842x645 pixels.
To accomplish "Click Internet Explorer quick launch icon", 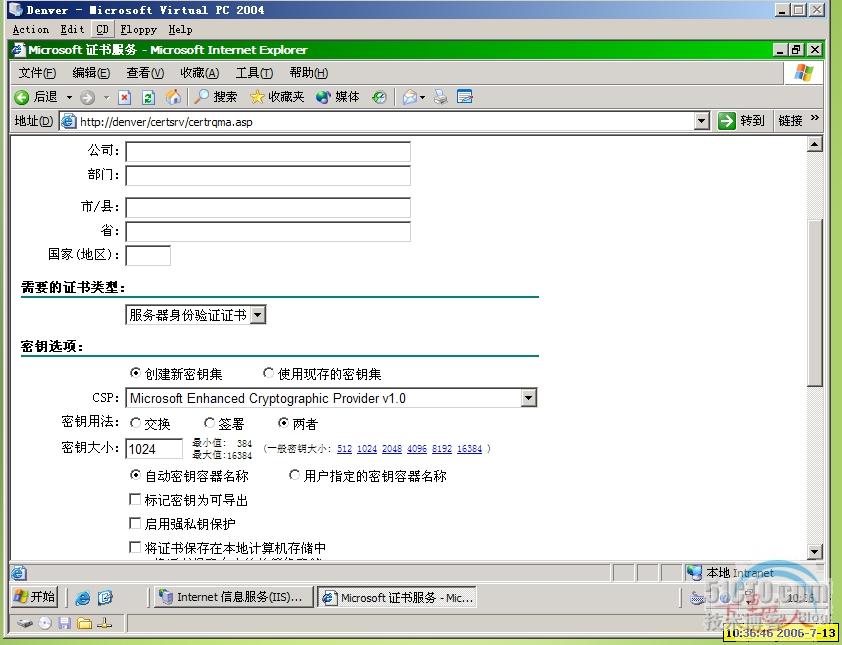I will (x=82, y=598).
